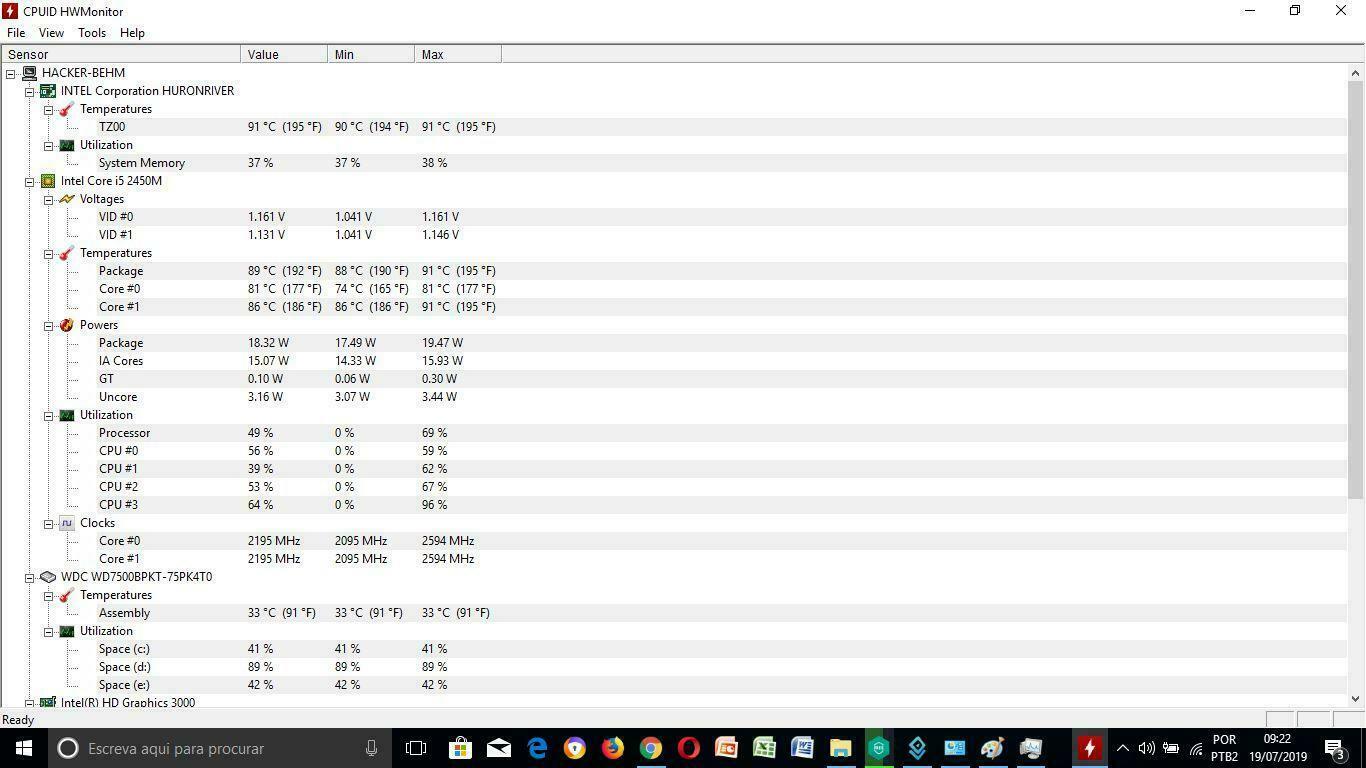
Task: Click the 1.131 V value
Action: pos(266,235)
